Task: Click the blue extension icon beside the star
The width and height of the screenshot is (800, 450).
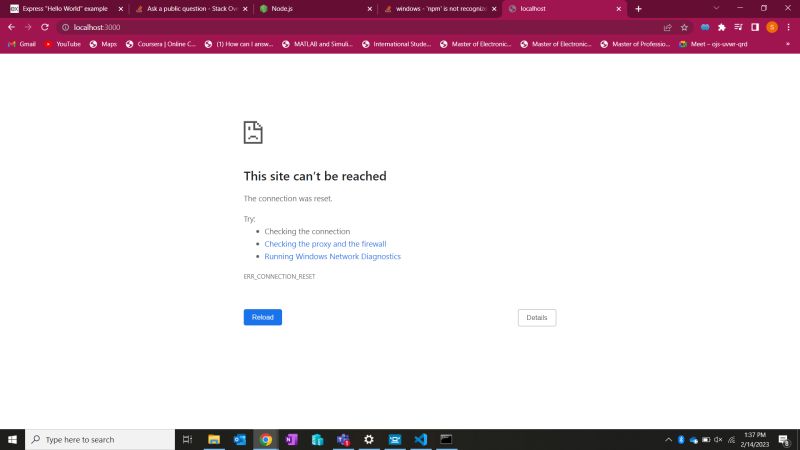Action: click(705, 28)
